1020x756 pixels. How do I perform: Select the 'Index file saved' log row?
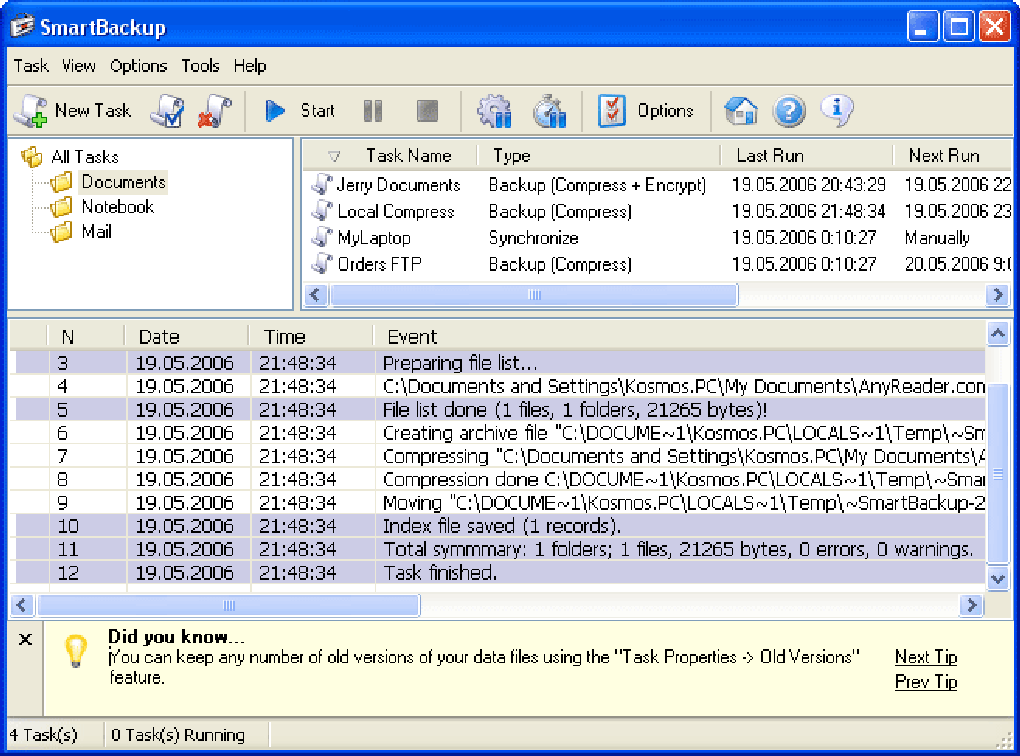point(498,526)
